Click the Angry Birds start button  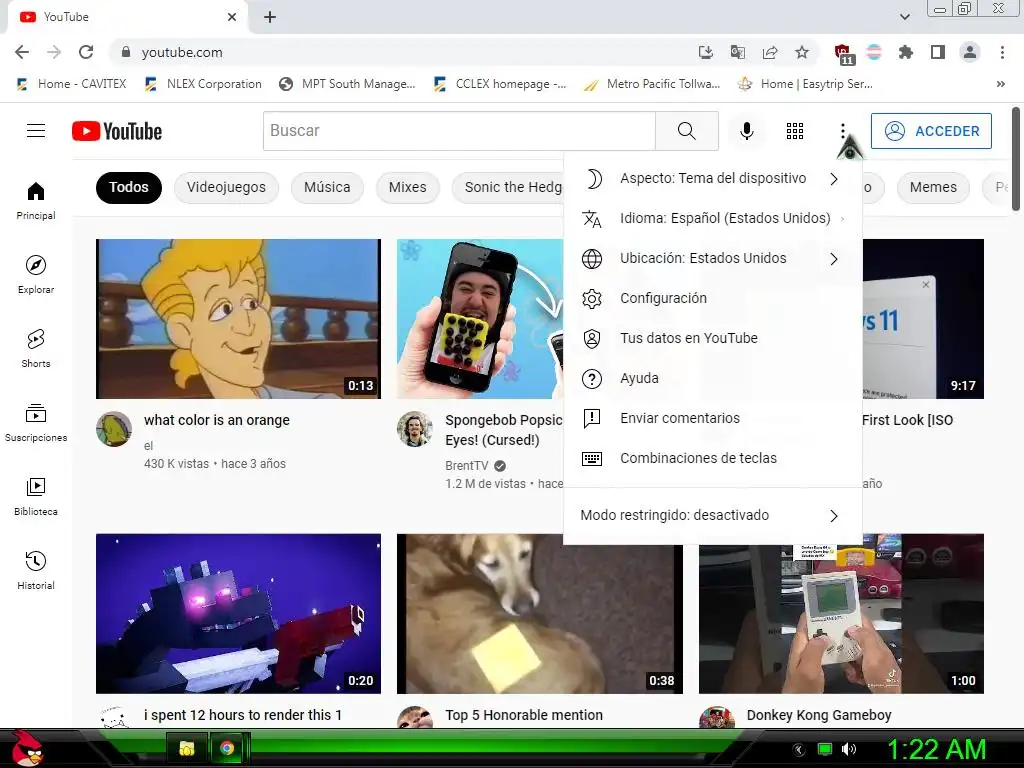[x=27, y=748]
